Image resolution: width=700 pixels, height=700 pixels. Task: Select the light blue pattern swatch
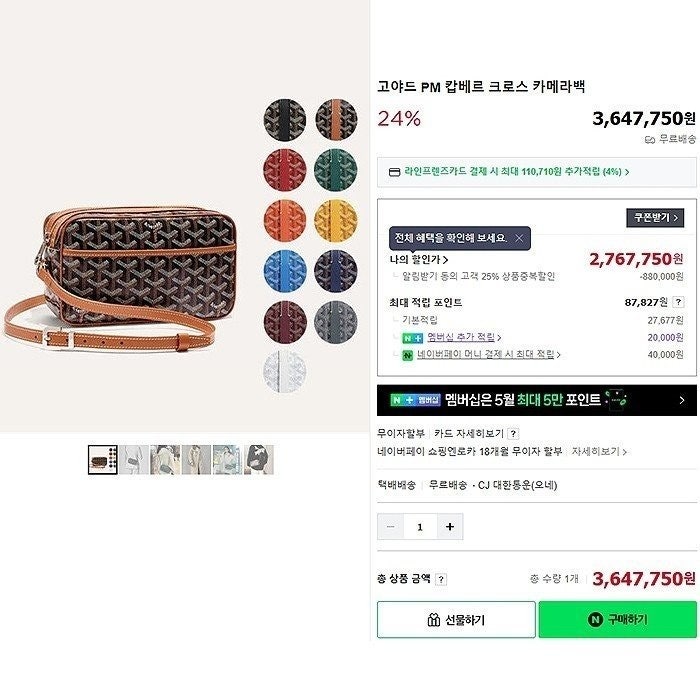pos(285,271)
